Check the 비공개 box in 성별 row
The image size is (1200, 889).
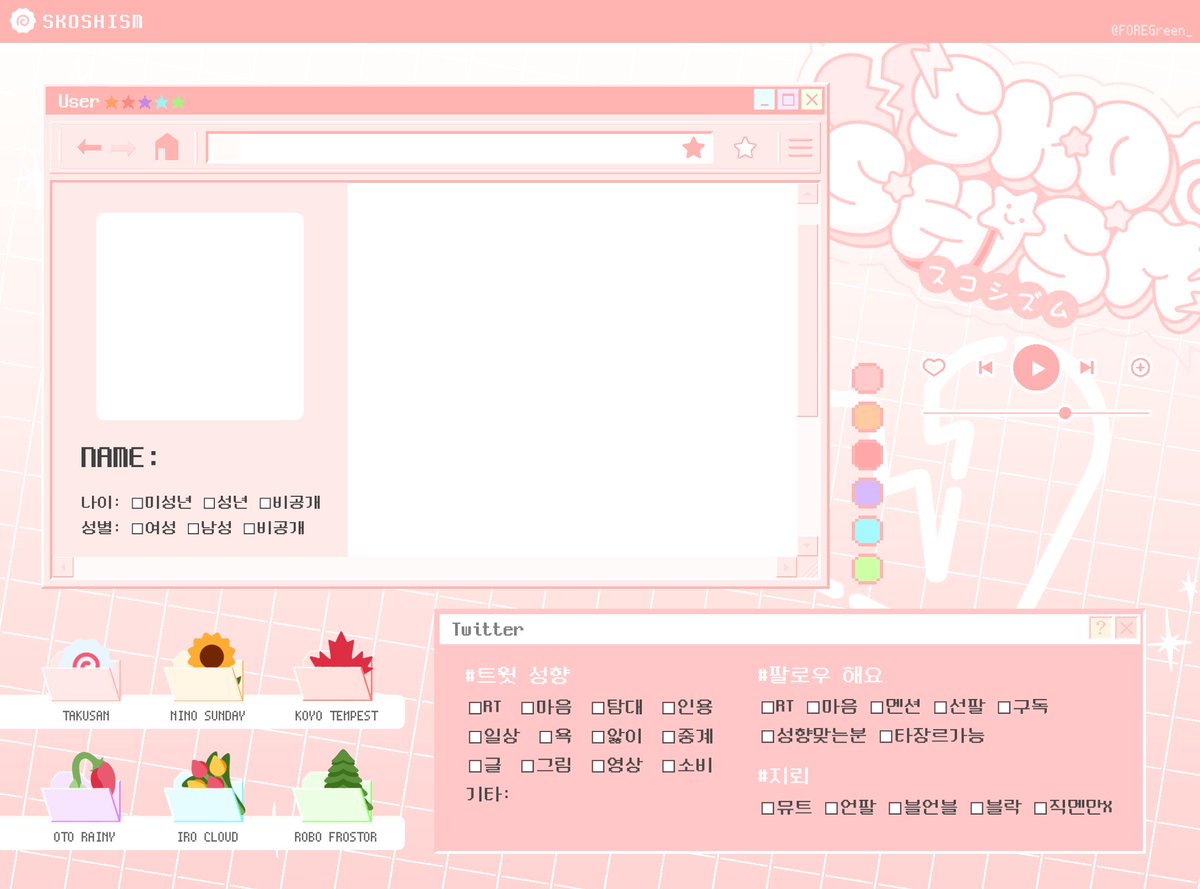point(250,528)
